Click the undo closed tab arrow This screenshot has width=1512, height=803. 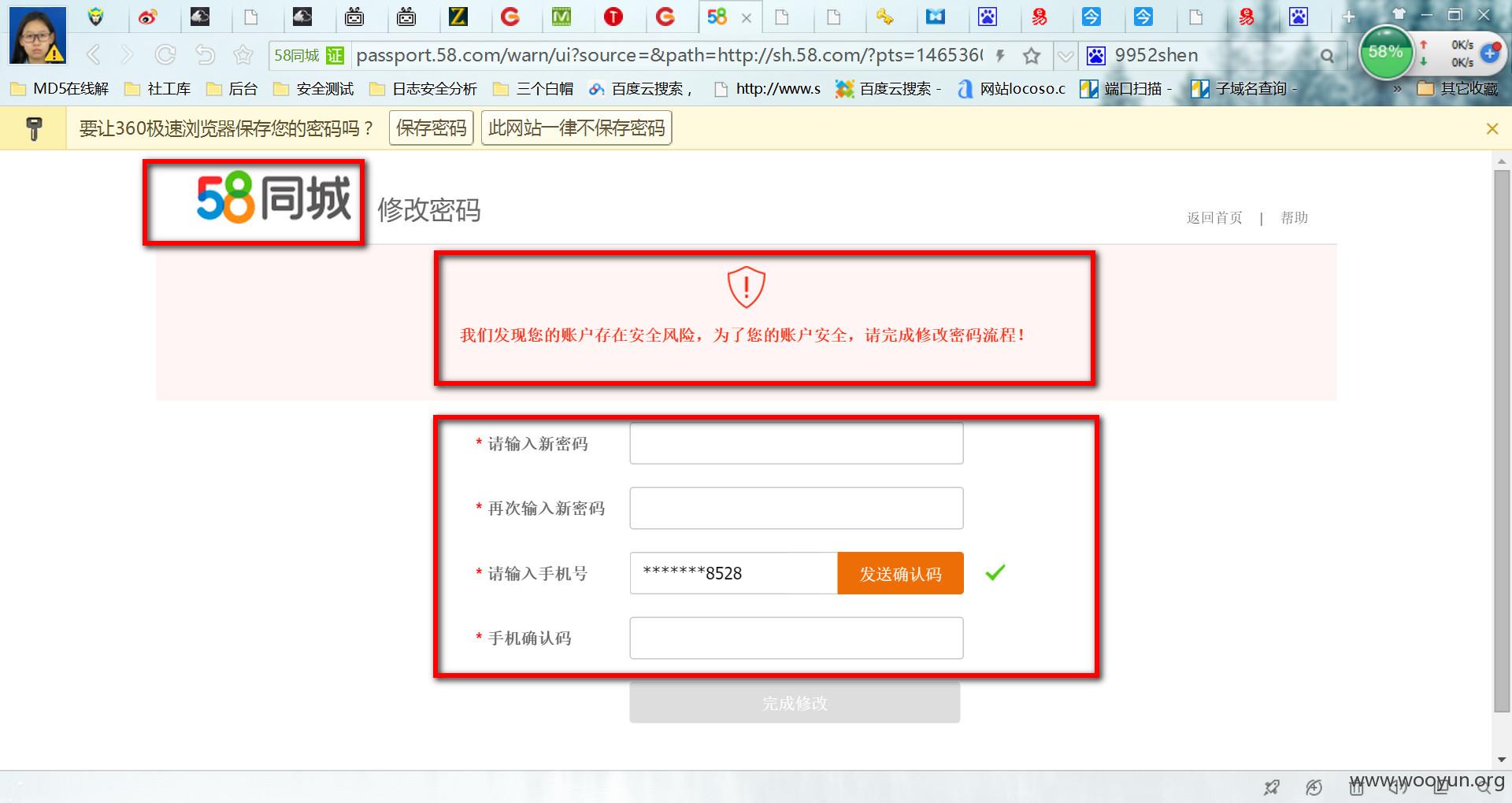(x=205, y=54)
